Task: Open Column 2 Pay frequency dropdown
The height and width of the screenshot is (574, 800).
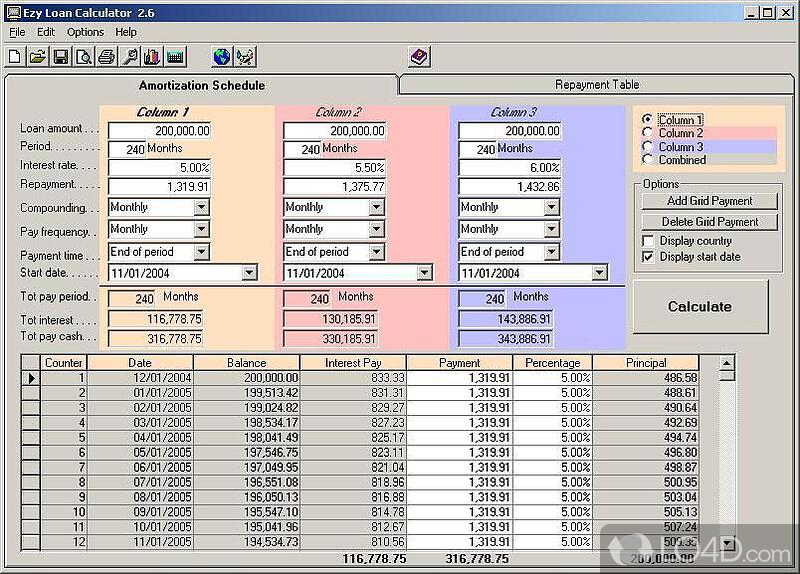Action: (x=376, y=229)
